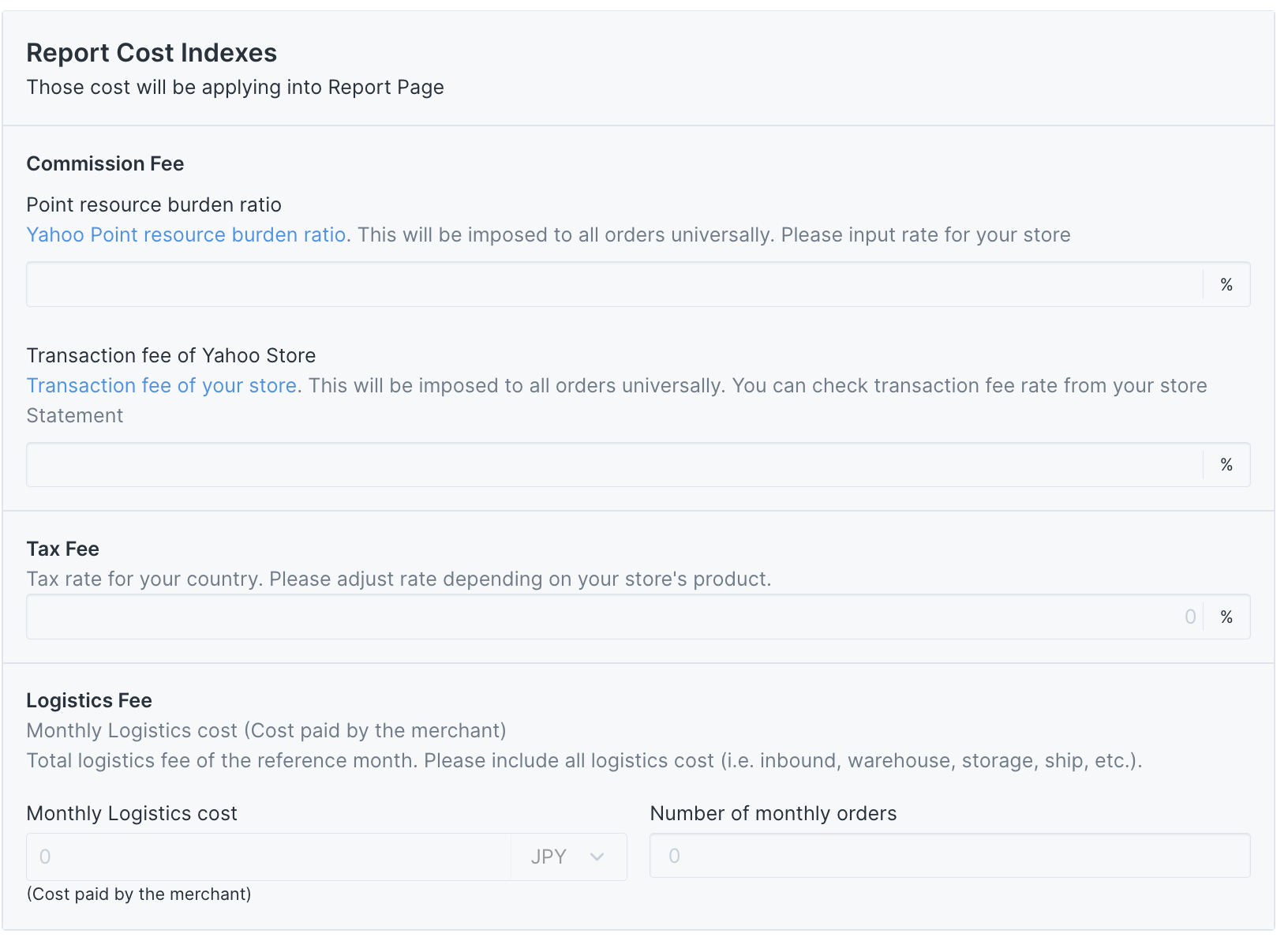Click the percent symbol in Transaction fee field

coord(1226,465)
